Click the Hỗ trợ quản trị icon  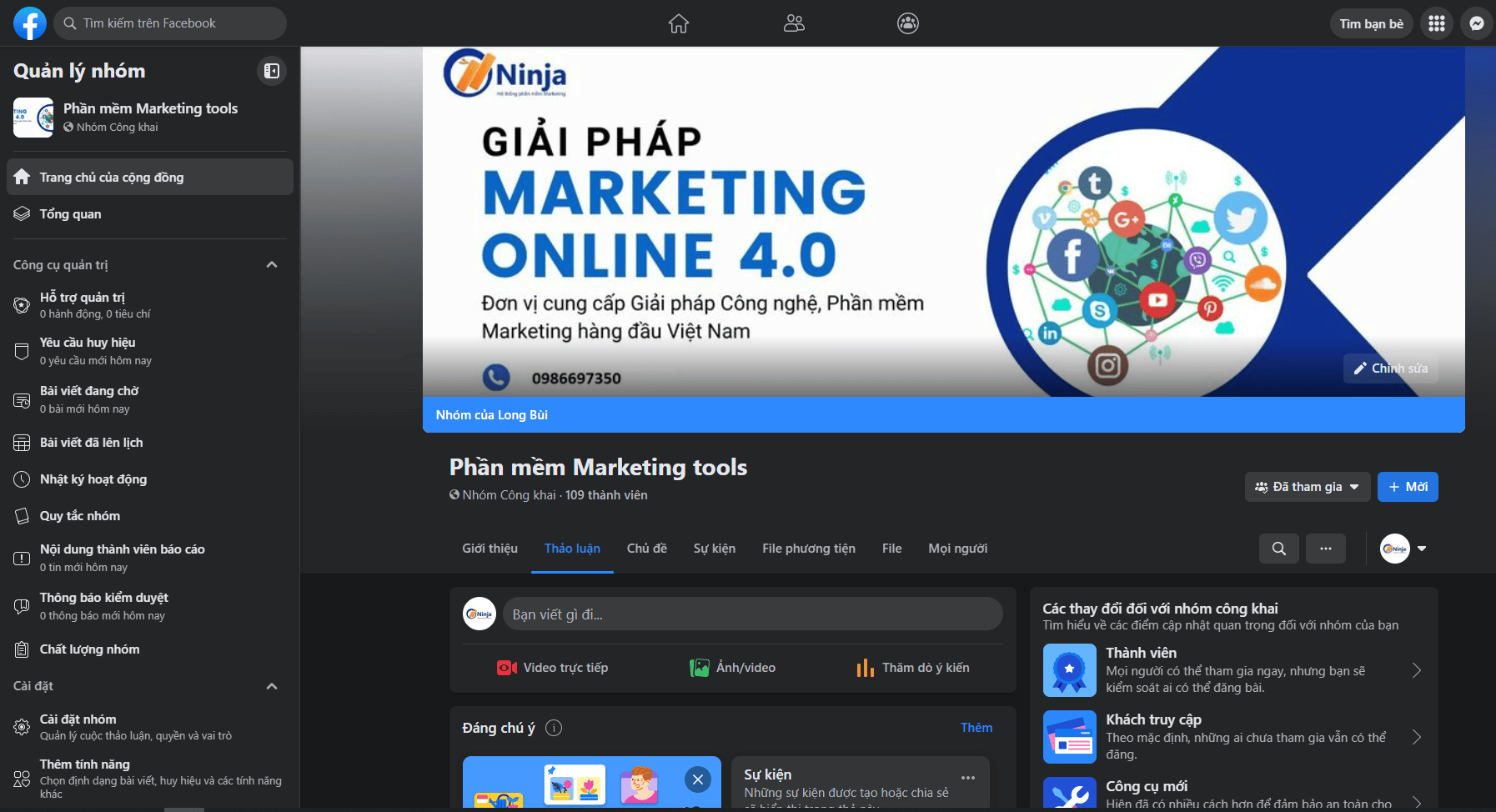(x=22, y=305)
